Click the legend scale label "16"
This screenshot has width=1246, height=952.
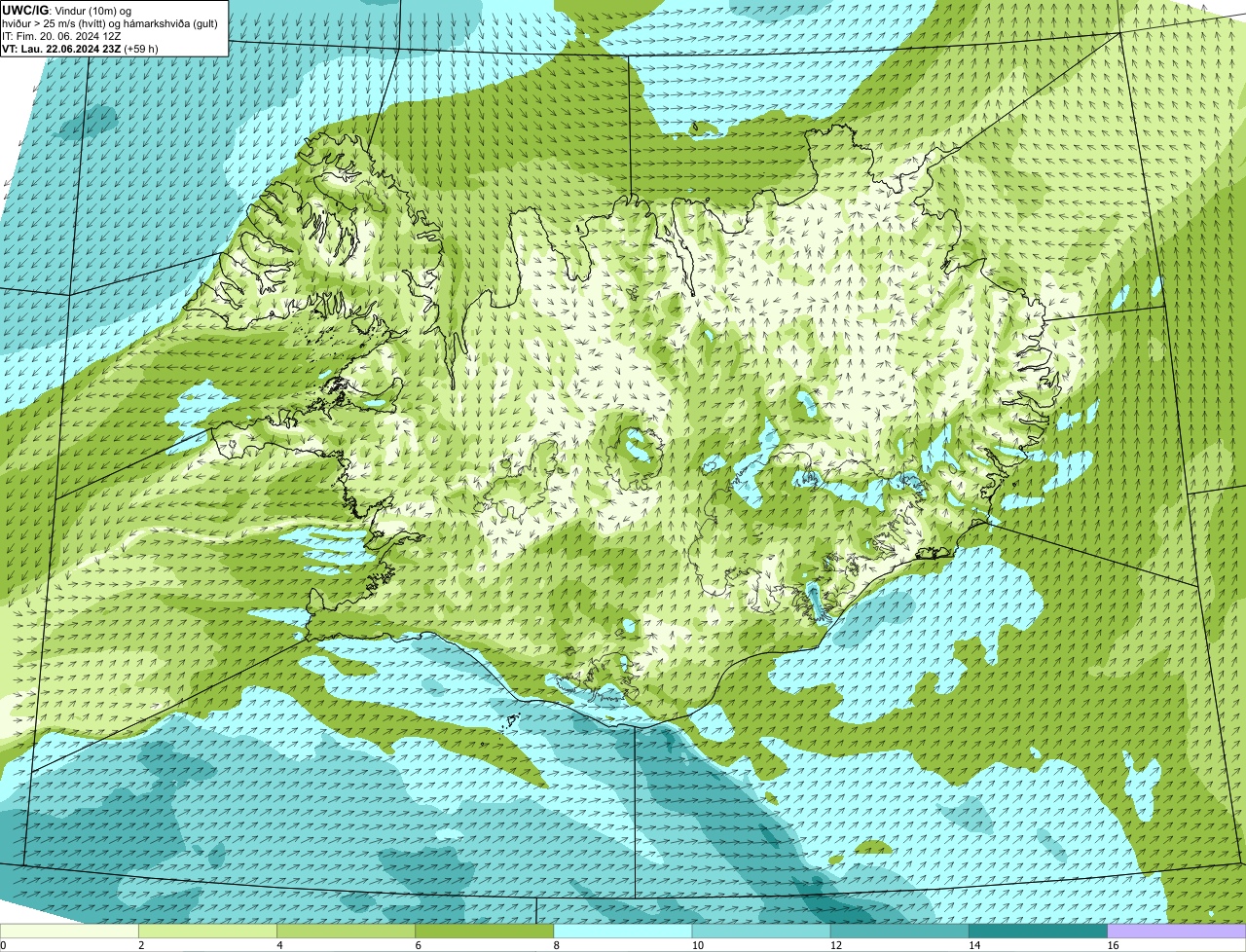coord(1113,945)
